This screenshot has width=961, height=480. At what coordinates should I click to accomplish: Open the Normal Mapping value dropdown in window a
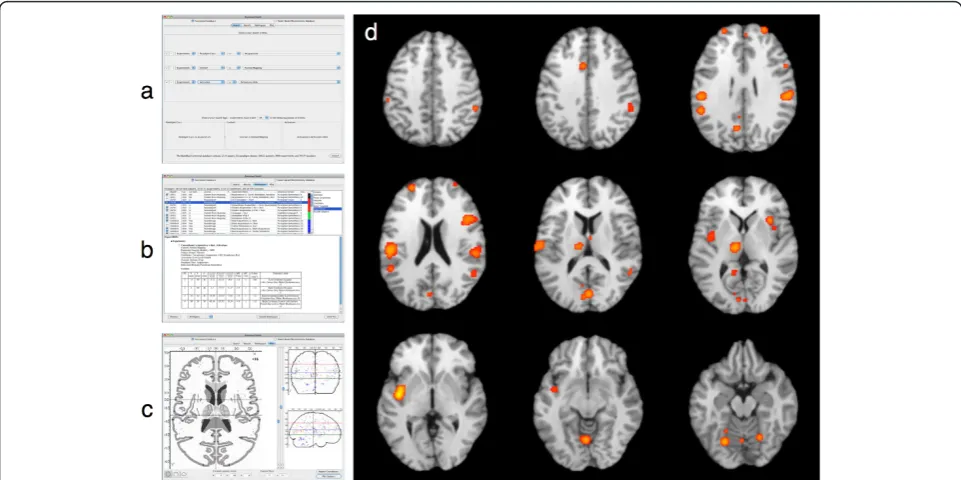pyautogui.click(x=292, y=67)
